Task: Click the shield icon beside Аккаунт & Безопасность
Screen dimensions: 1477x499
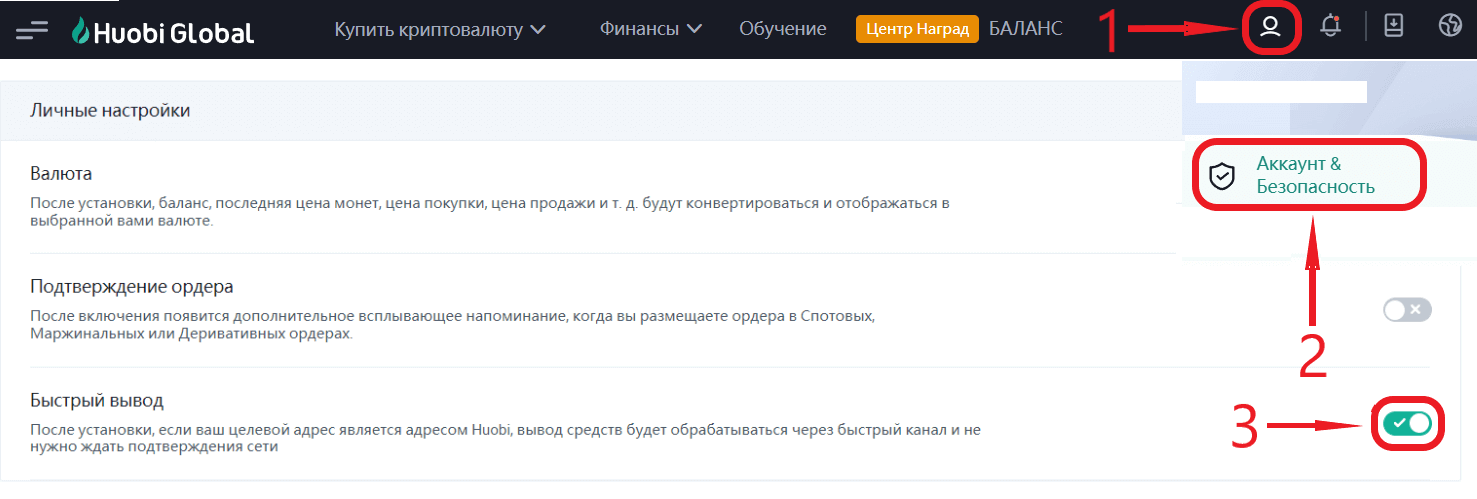Action: (1222, 177)
